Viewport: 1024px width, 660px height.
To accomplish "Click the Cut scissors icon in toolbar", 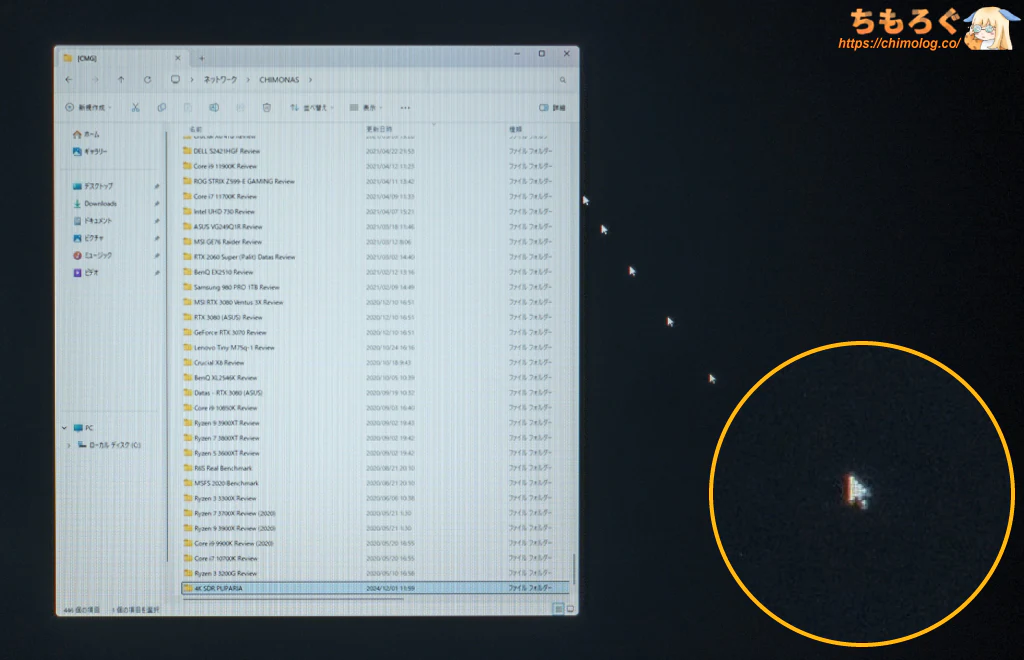I will pos(135,107).
